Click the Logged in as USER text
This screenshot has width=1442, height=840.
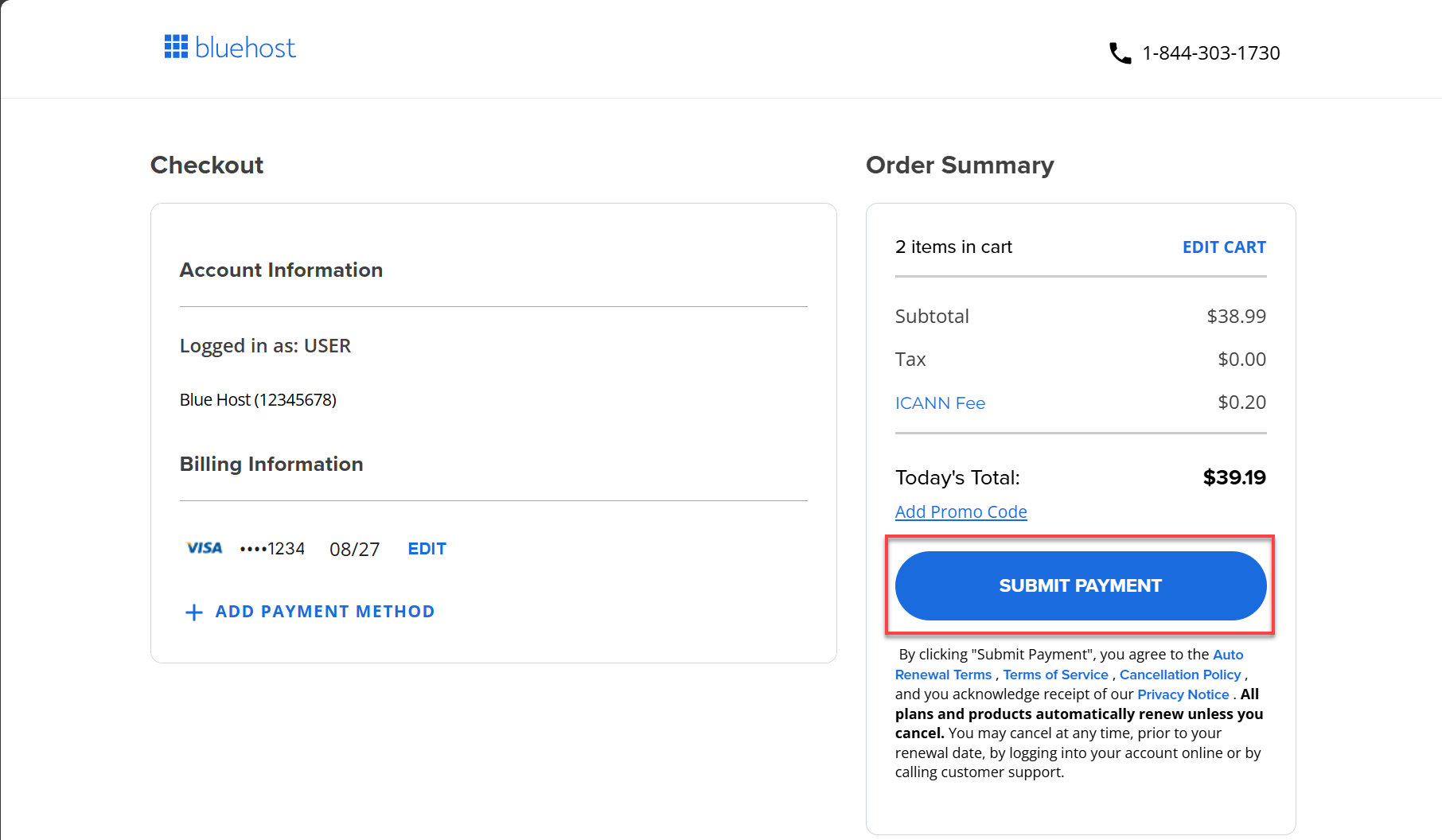pos(265,345)
